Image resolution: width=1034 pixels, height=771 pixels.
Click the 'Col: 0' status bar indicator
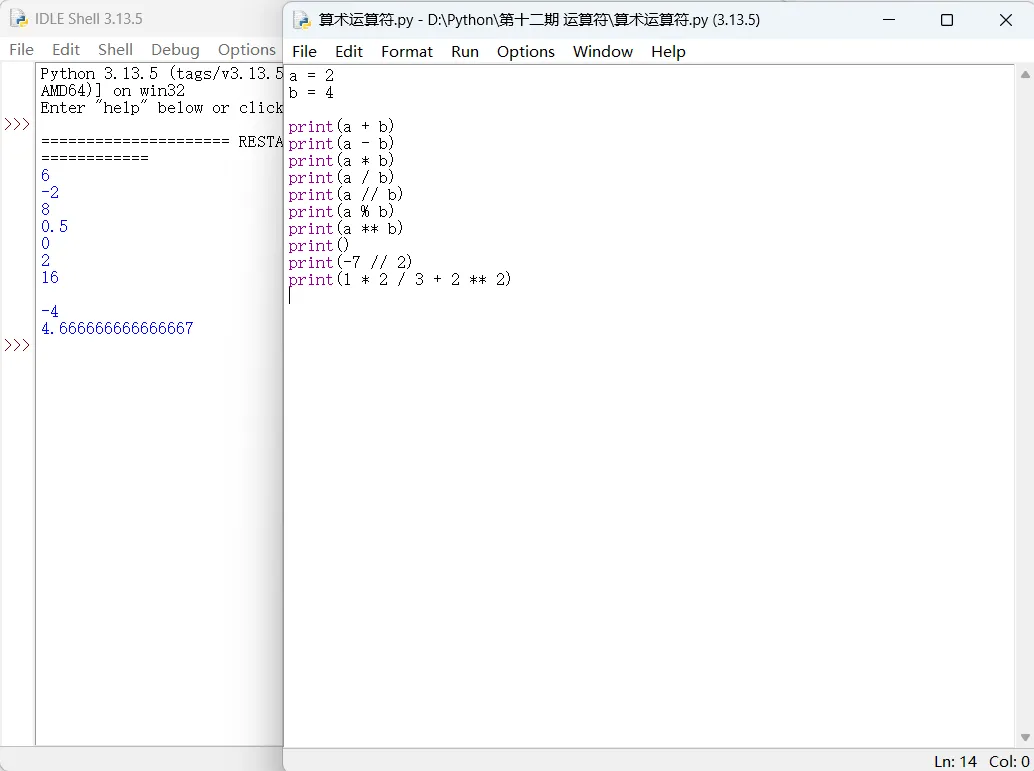pos(1009,761)
